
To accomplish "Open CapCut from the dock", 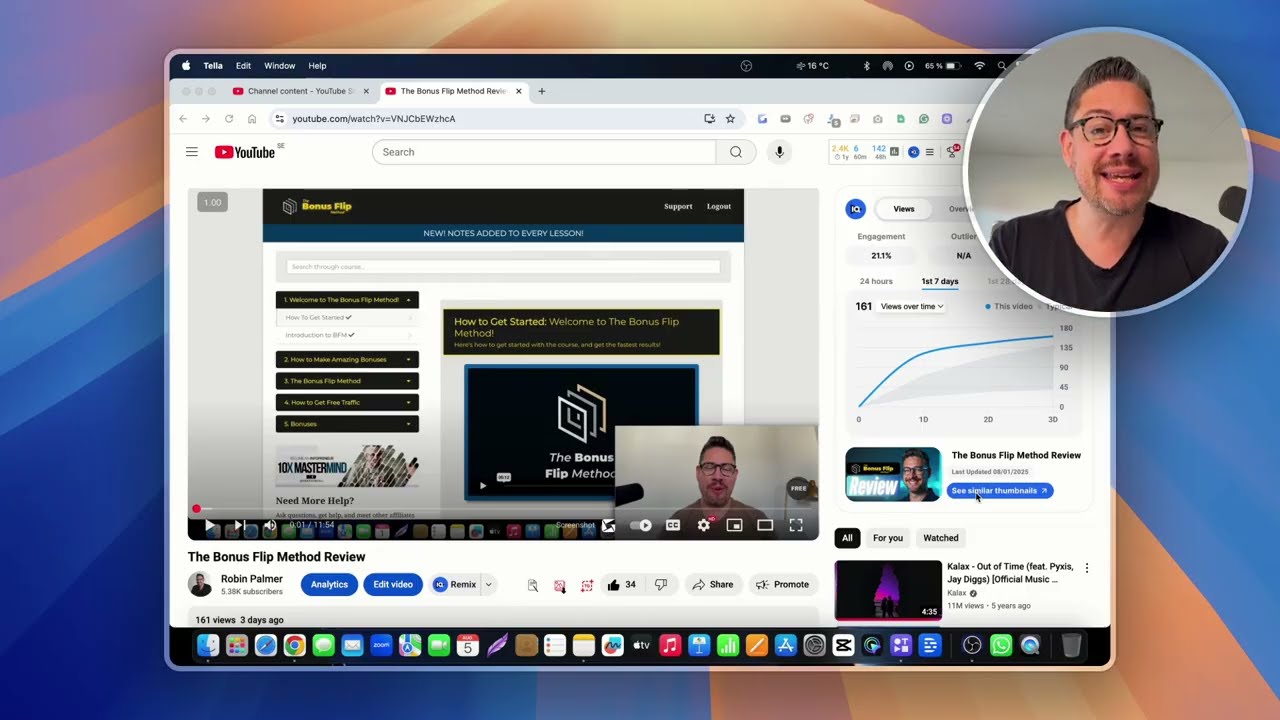I will pos(843,646).
